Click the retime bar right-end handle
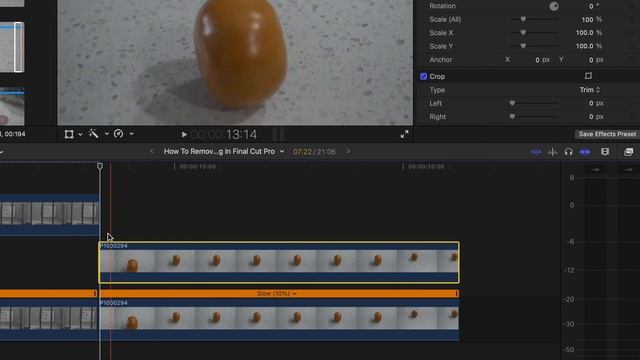This screenshot has height=360, width=640. 457,293
